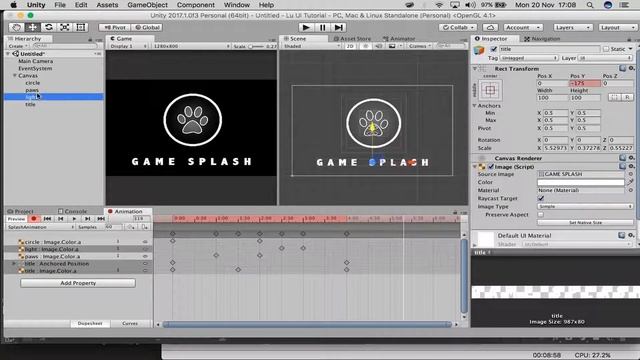Toggle the Pivot handle position button
Screen dimensions: 640x360
(115, 27)
